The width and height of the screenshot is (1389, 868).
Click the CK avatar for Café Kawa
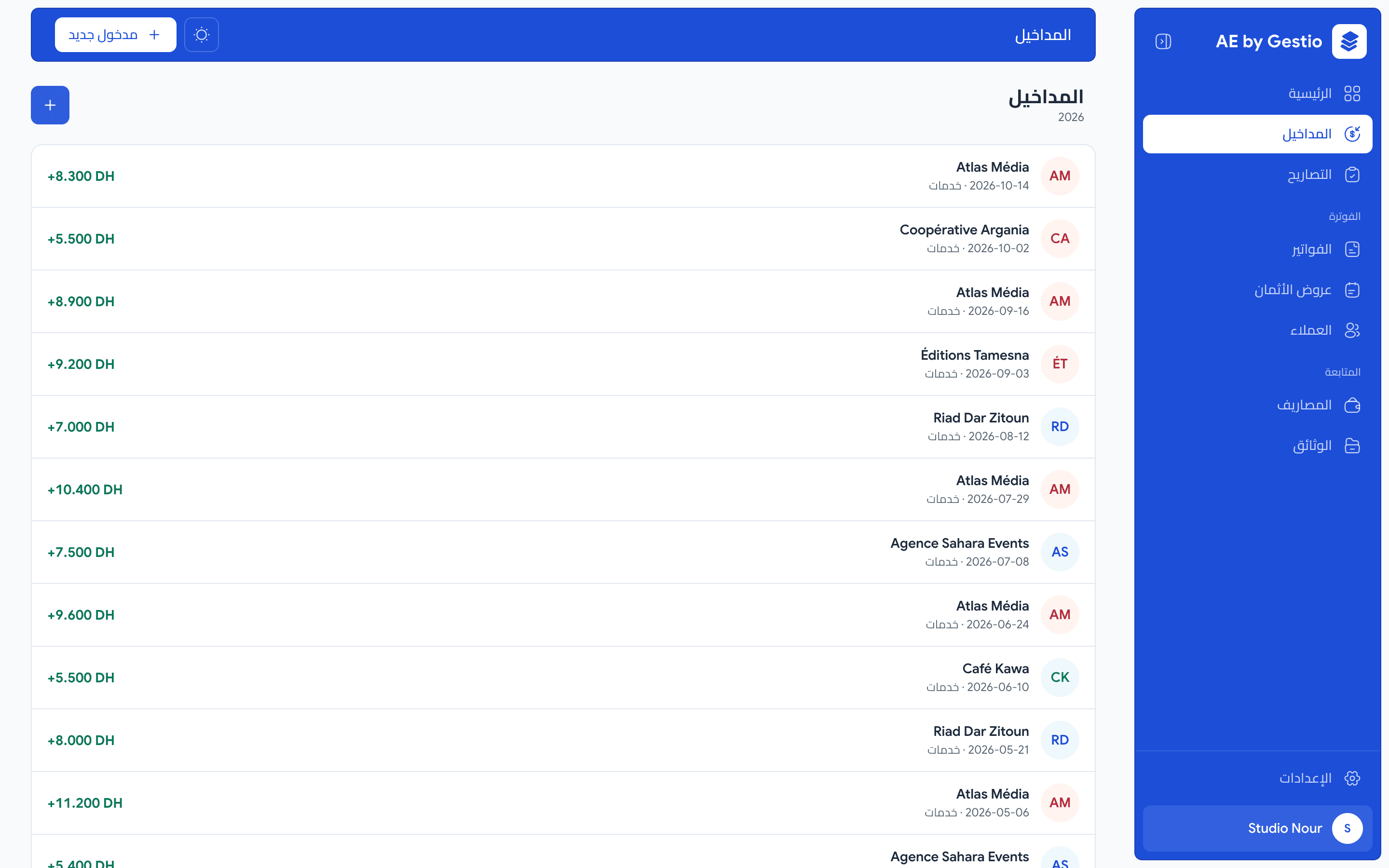click(x=1060, y=678)
